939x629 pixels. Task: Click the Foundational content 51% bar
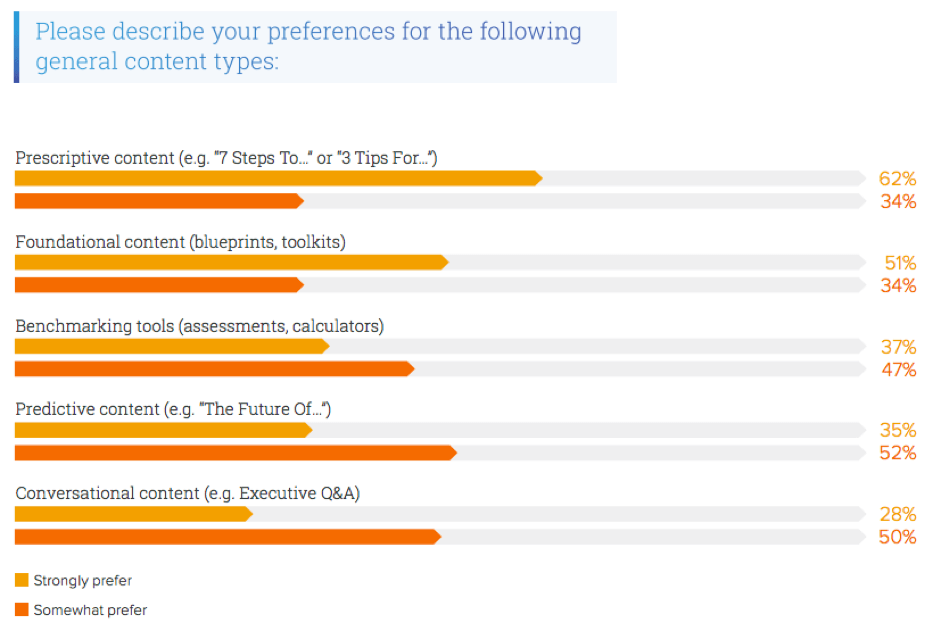coord(232,262)
